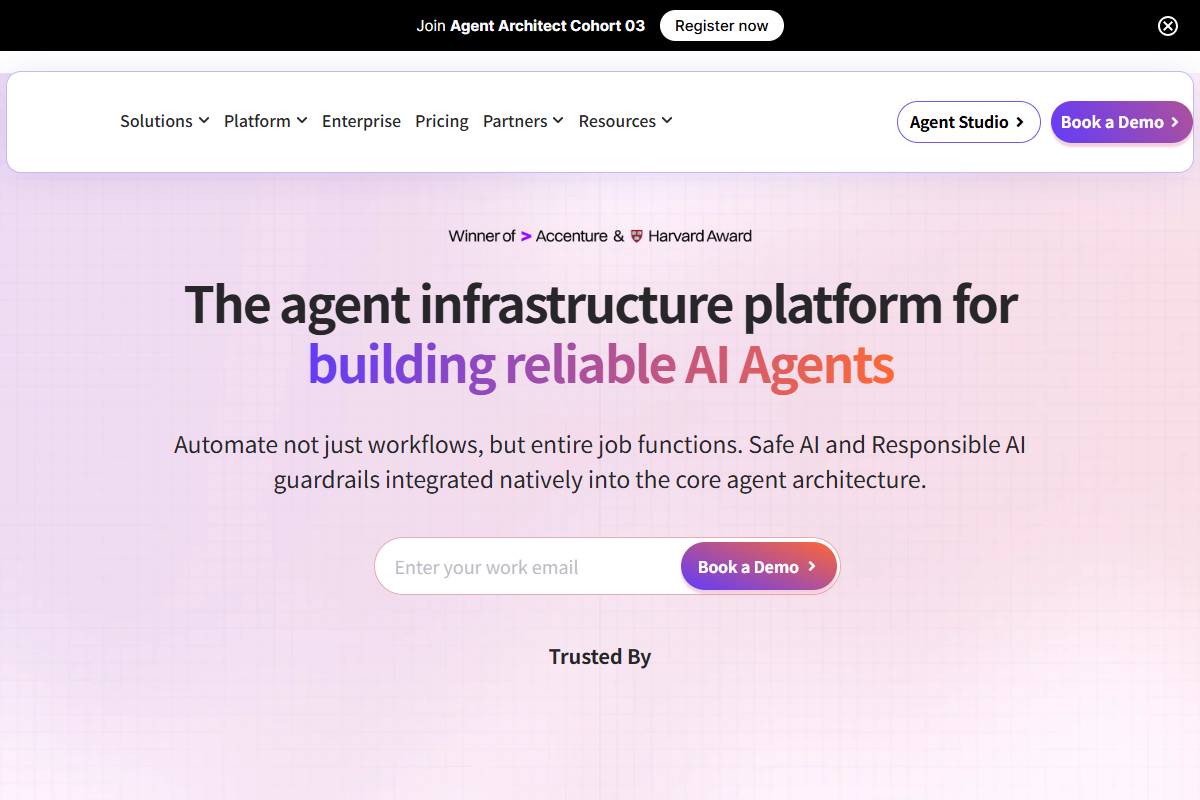This screenshot has height=800, width=1200.
Task: Dismiss the announcement banner with the X icon
Action: 1167,25
